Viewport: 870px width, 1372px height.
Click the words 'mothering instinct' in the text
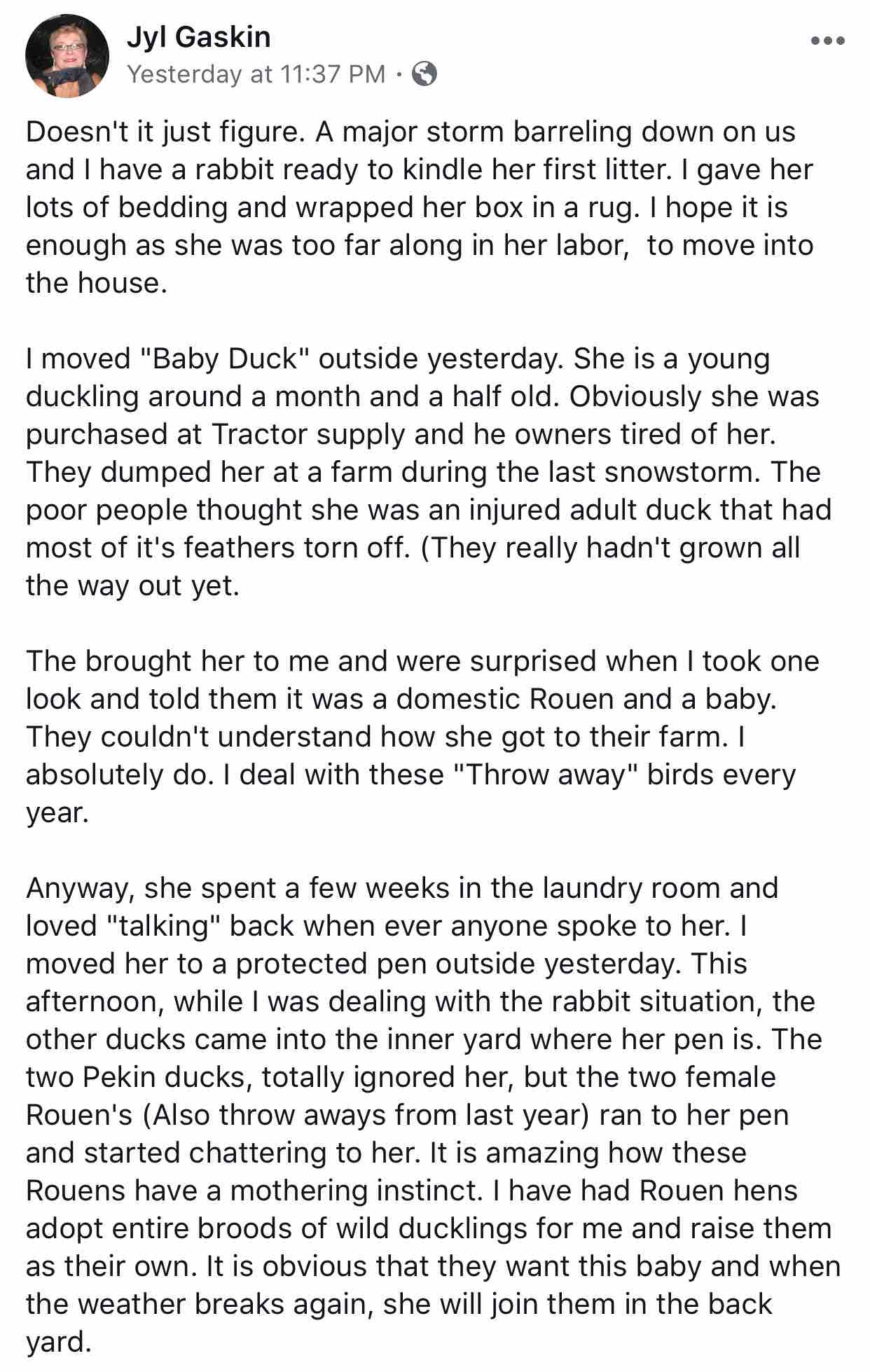click(x=355, y=1191)
